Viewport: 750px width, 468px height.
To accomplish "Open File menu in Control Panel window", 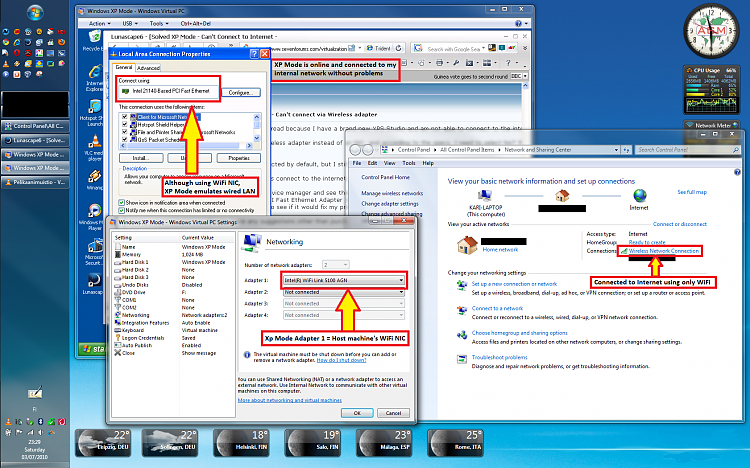I will (357, 163).
